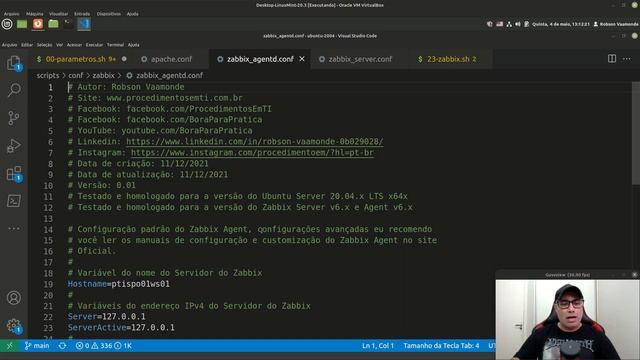
Task: Open the editor More Actions ellipsis
Action: point(627,59)
